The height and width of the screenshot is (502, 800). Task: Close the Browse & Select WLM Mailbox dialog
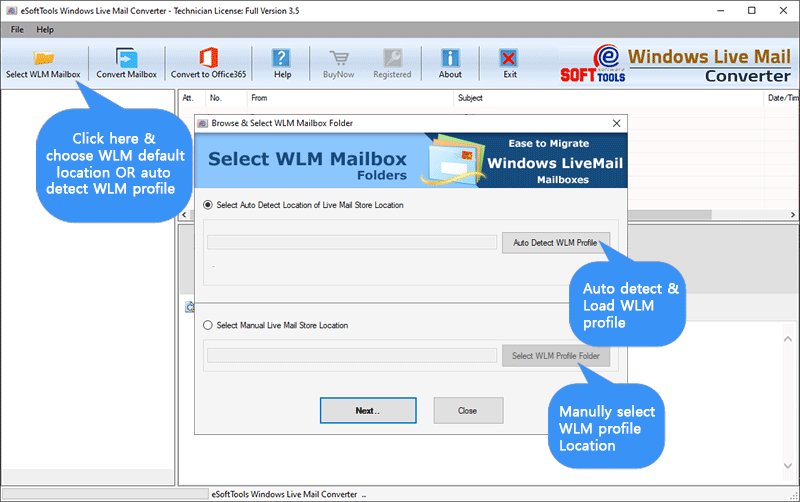pos(616,123)
